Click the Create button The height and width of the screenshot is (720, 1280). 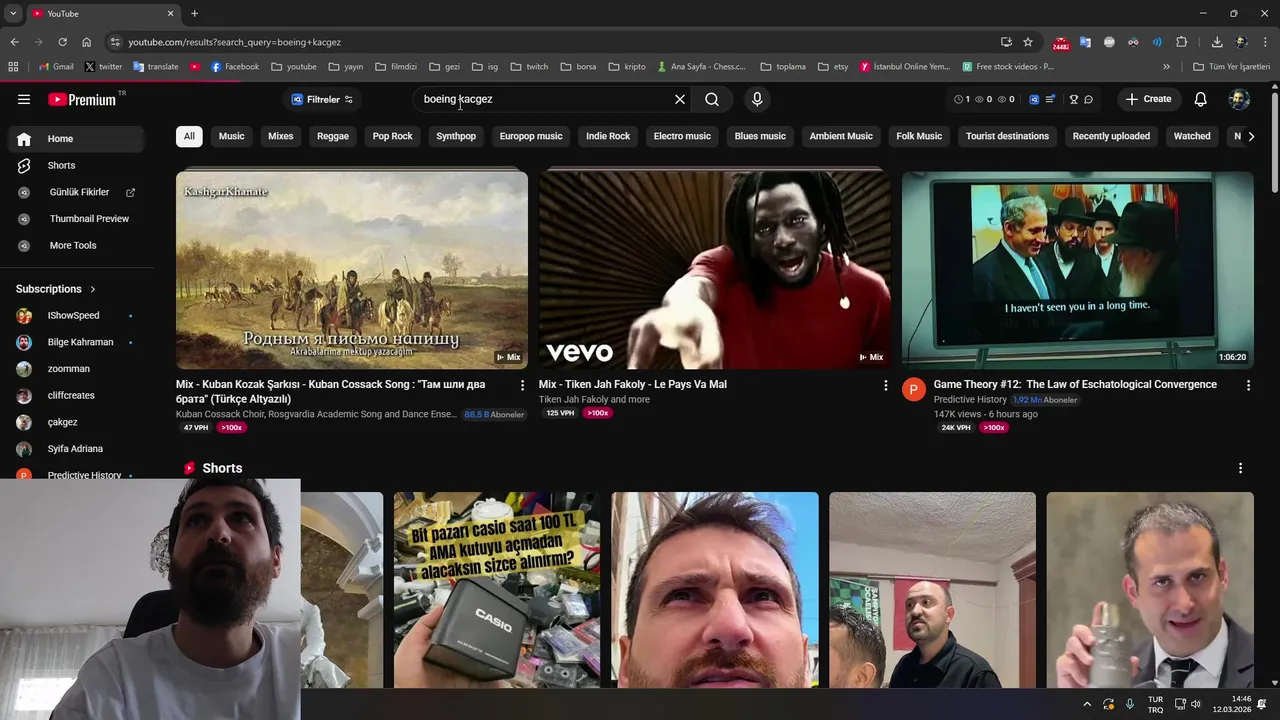tap(1148, 99)
